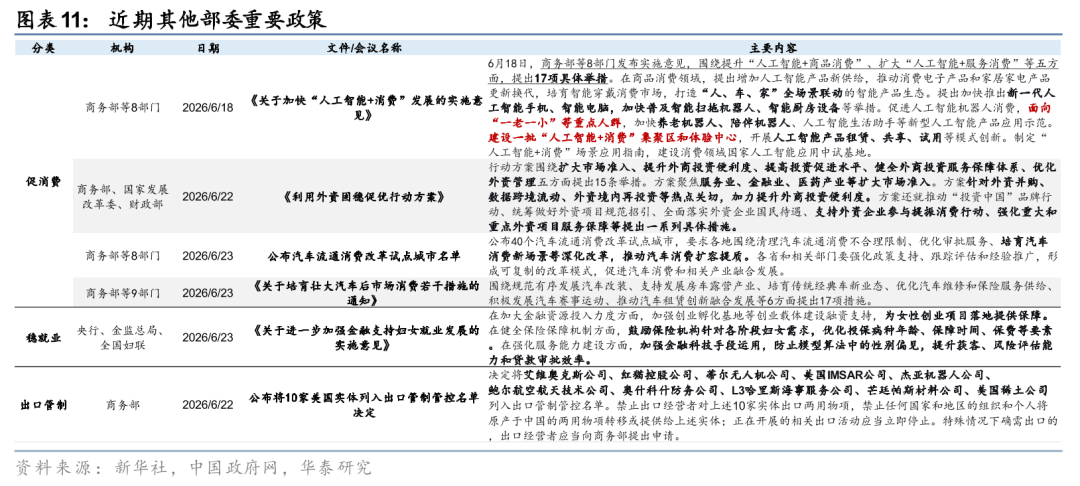Click the 商务部等9部门 institution cell

(123, 293)
